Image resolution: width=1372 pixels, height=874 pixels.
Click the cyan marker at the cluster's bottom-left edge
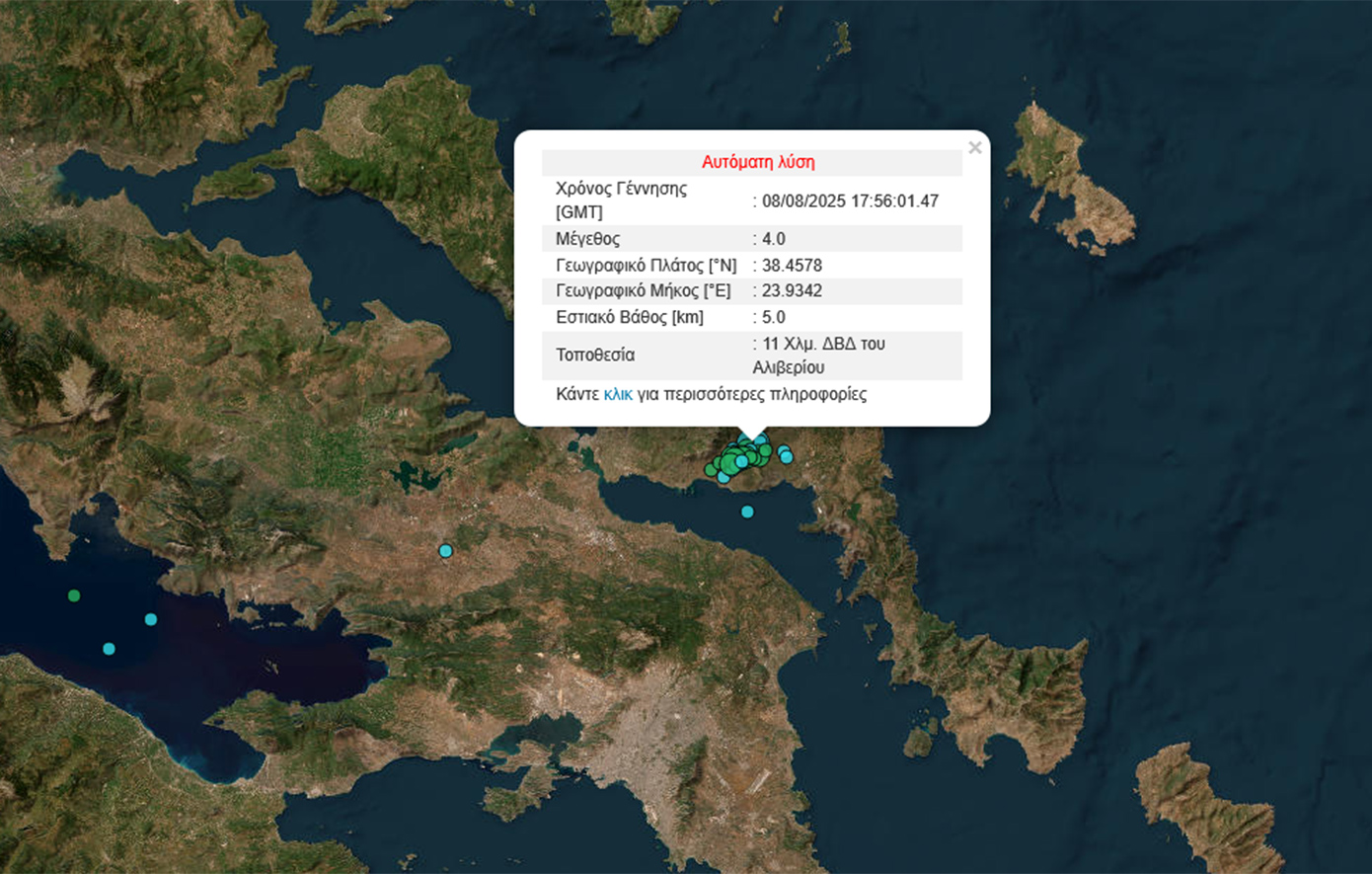(724, 477)
